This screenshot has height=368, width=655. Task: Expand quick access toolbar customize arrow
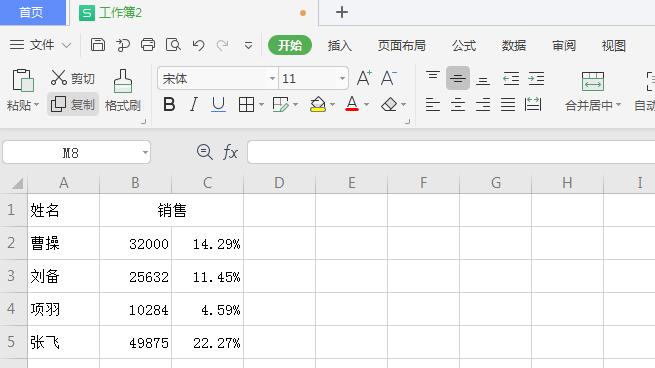coord(248,45)
